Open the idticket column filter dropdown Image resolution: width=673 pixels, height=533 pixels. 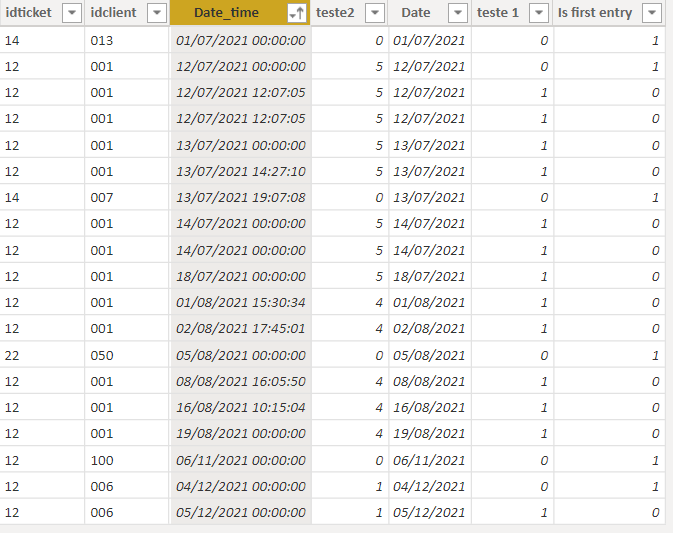tap(72, 13)
